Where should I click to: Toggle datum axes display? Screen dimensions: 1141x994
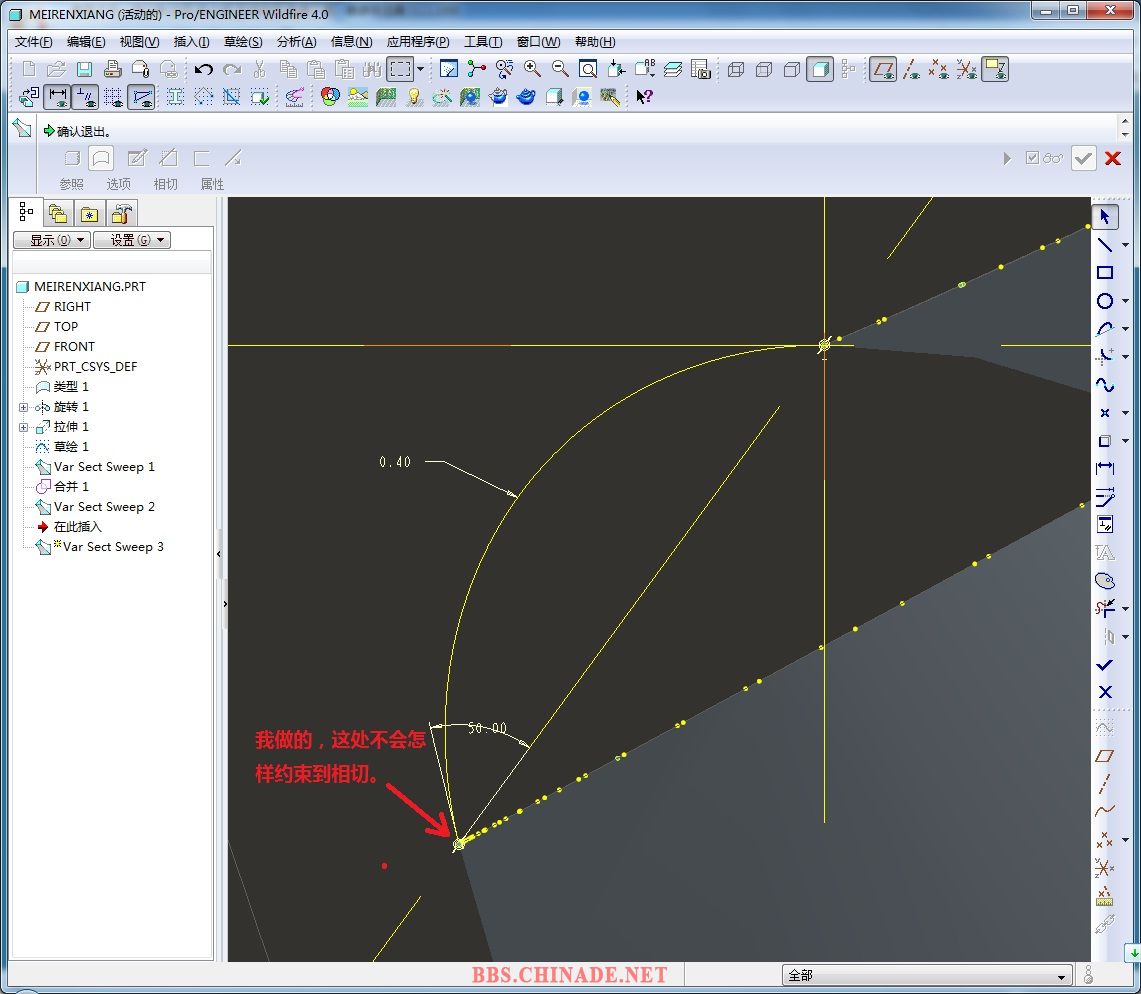(x=910, y=69)
